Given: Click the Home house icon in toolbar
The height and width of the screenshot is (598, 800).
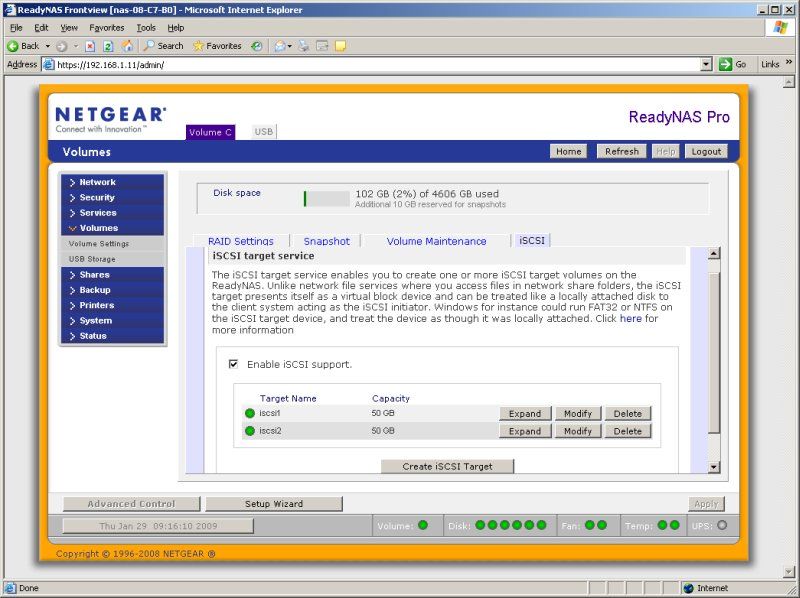Looking at the screenshot, I should pyautogui.click(x=127, y=46).
